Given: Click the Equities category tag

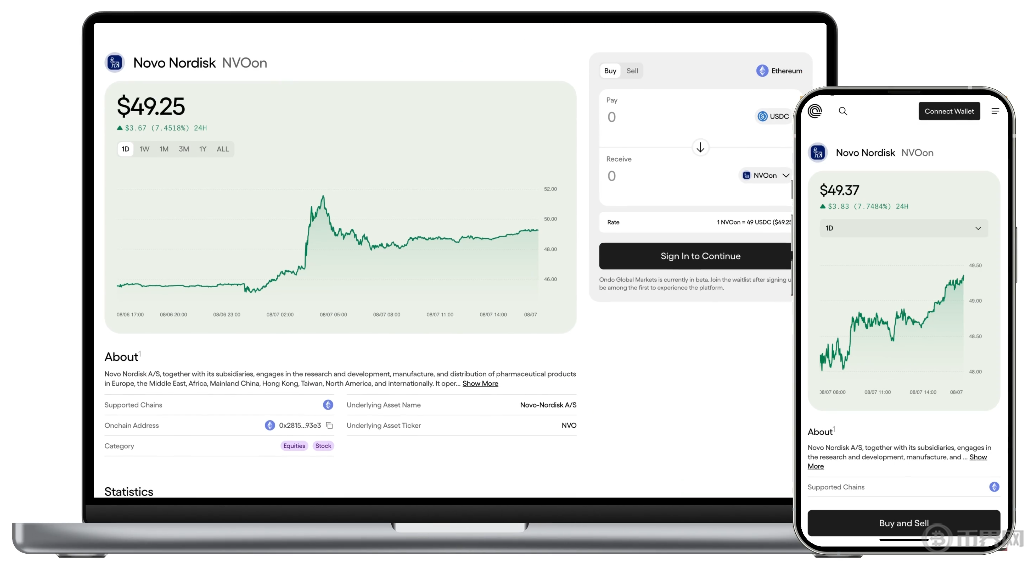Looking at the screenshot, I should point(294,446).
